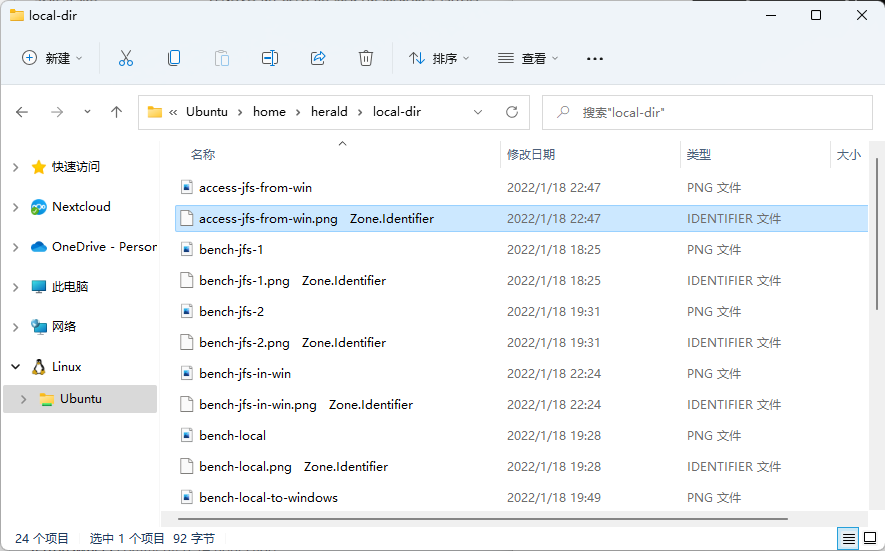Go back with the left arrow
This screenshot has height=551, width=885.
22,112
